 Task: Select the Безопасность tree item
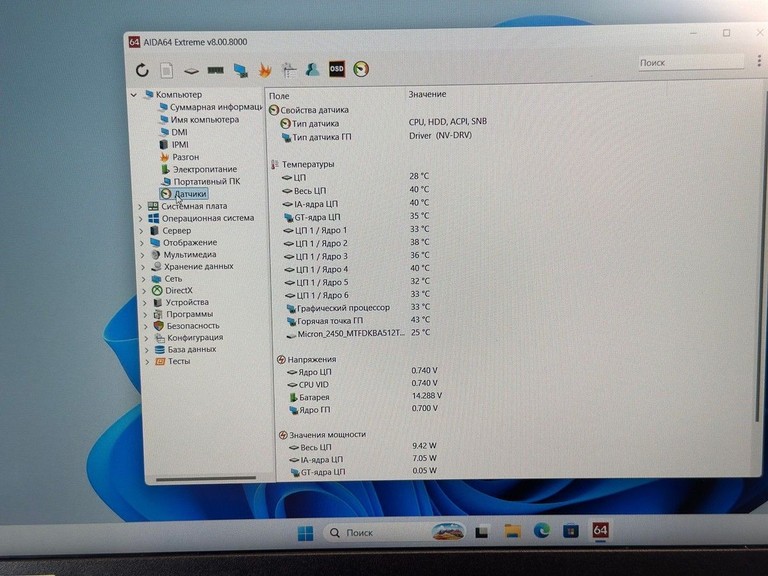[x=187, y=326]
